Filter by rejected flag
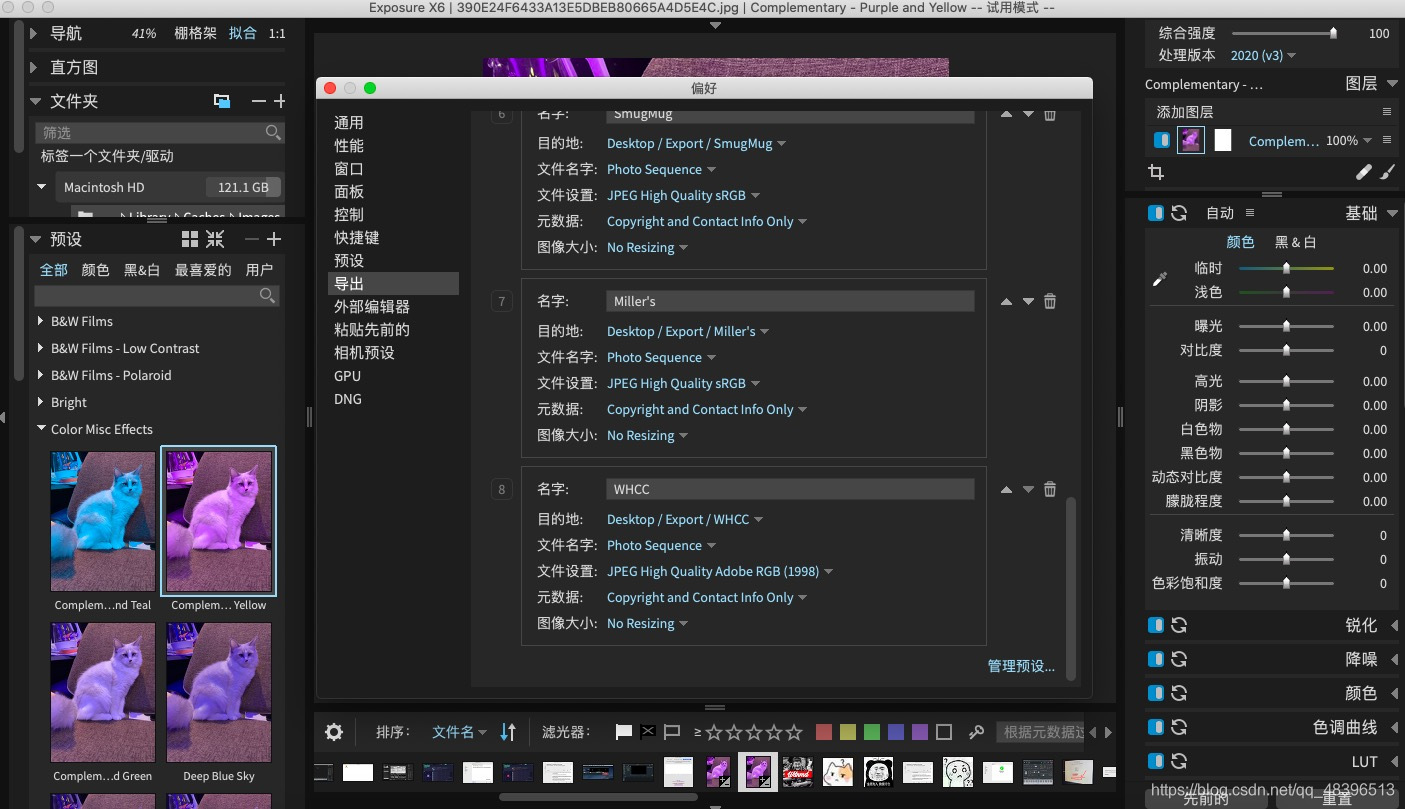Viewport: 1405px width, 809px height. (648, 732)
